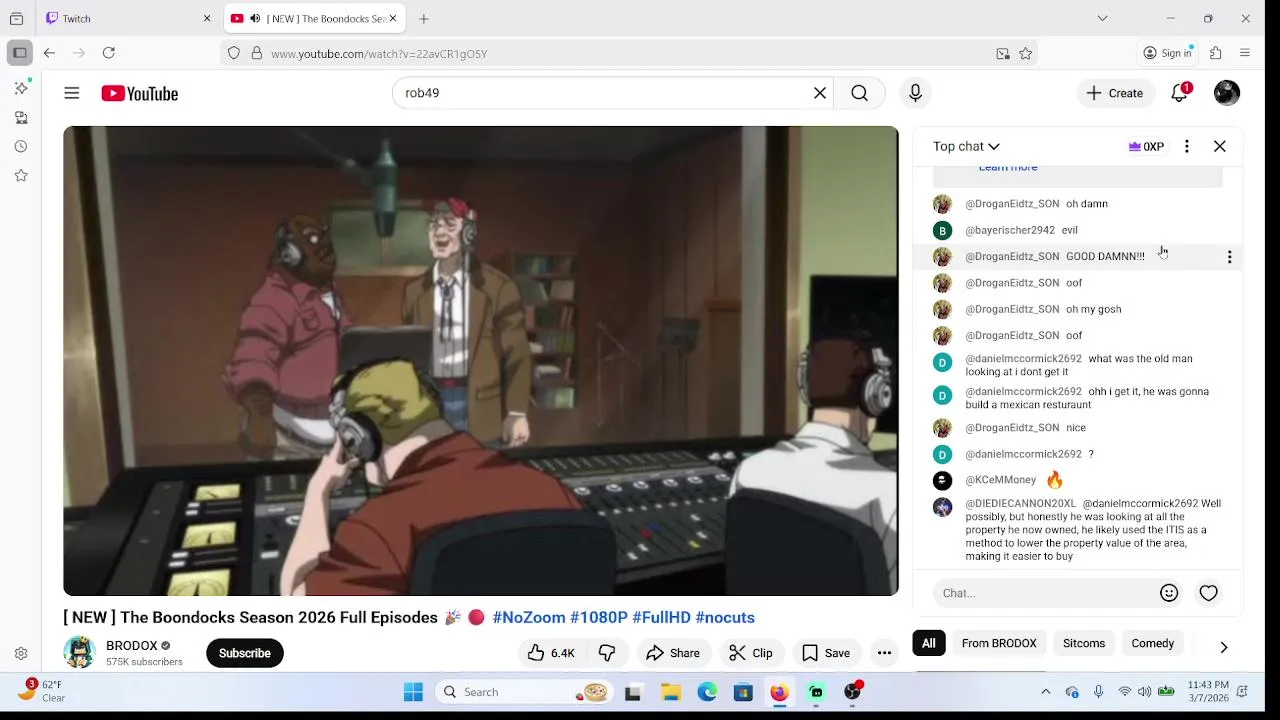Select the Sitcoms chip

1084,643
